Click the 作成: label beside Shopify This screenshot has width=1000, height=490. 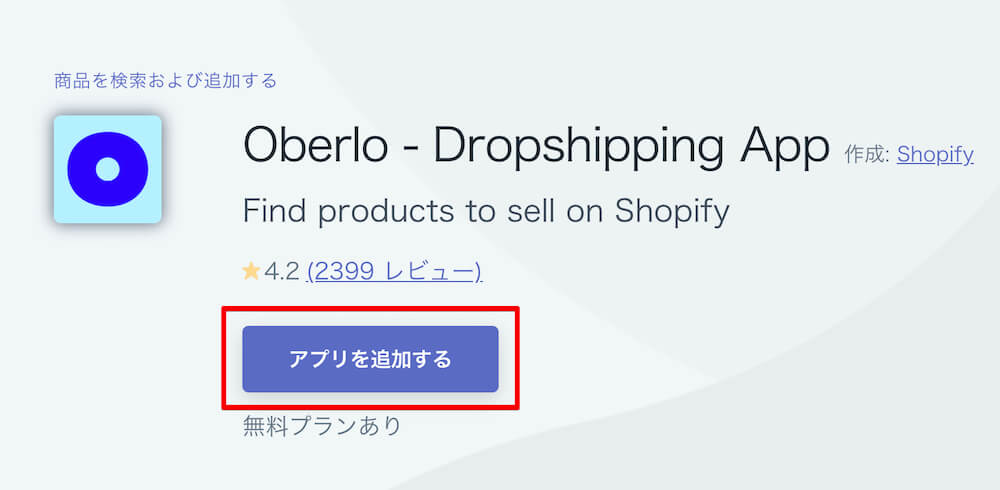pyautogui.click(x=867, y=154)
